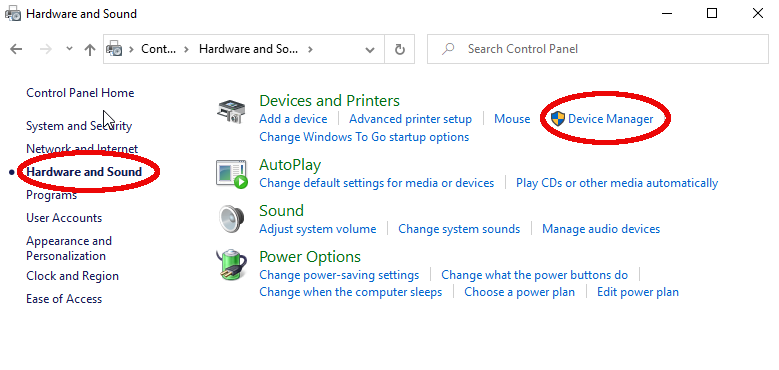Screen dimensions: 779x370
Task: Select System and Security in sidebar
Action: [79, 126]
